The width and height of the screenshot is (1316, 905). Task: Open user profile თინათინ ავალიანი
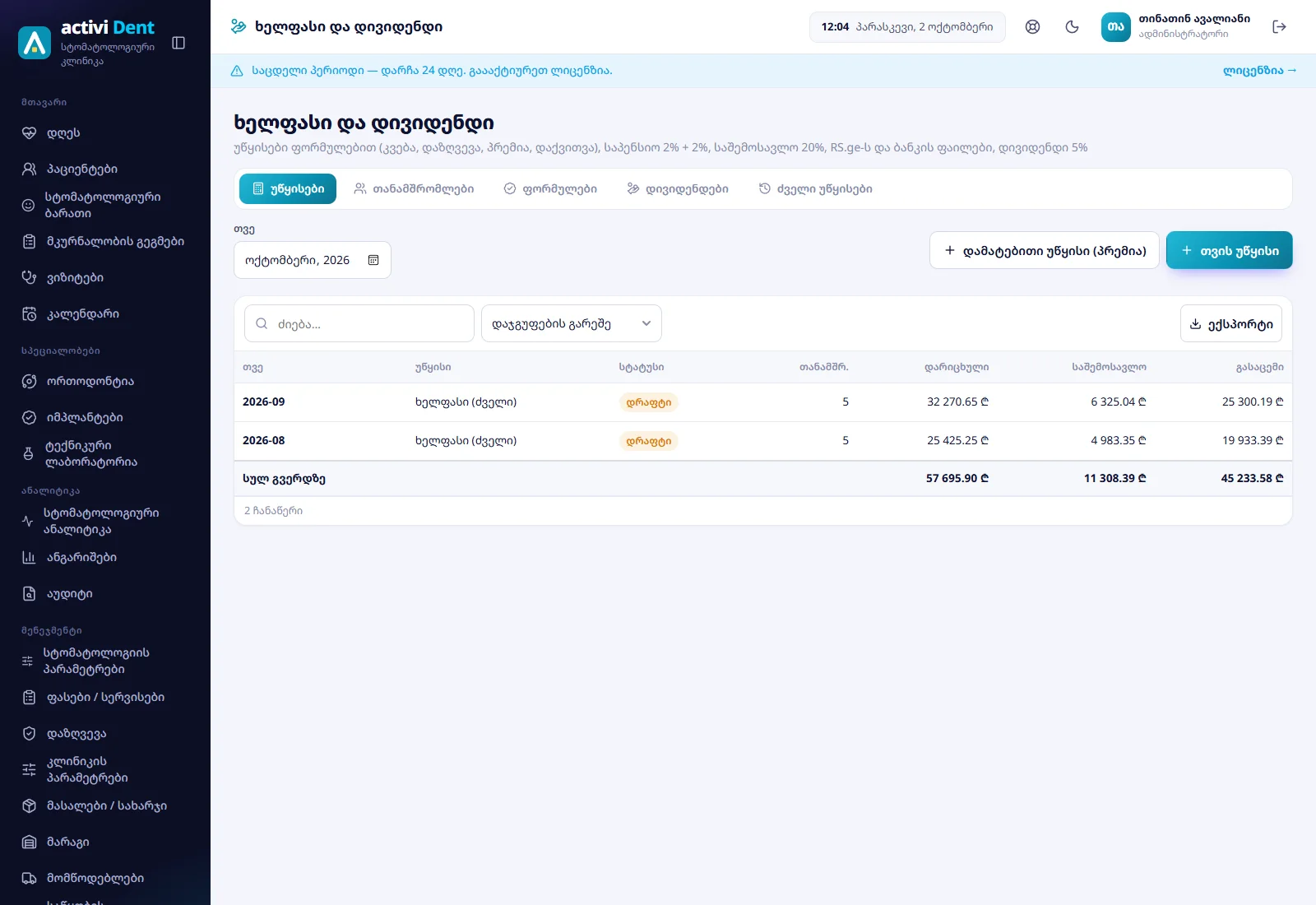[1176, 26]
